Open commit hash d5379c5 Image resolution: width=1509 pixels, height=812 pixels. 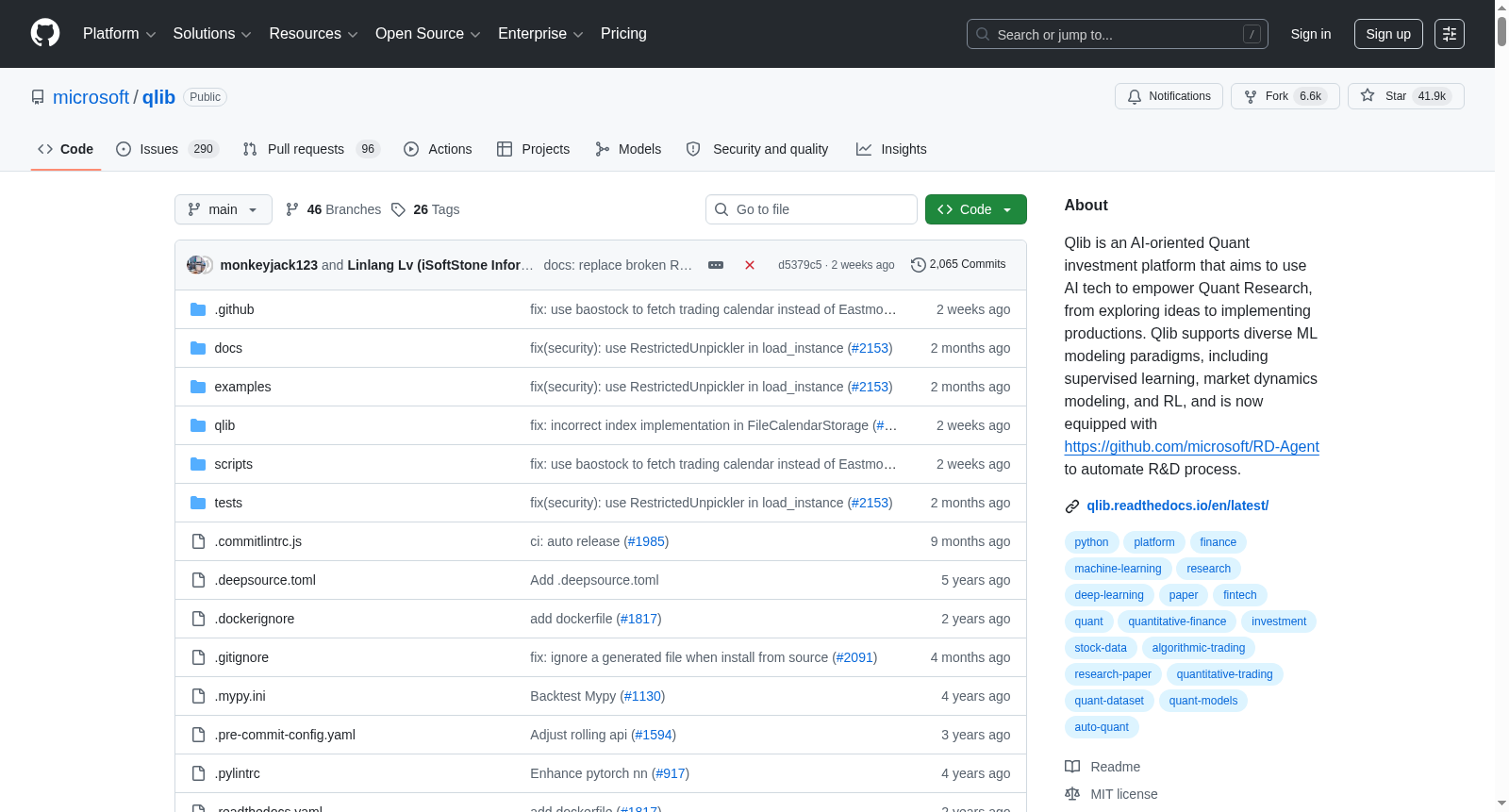point(800,265)
